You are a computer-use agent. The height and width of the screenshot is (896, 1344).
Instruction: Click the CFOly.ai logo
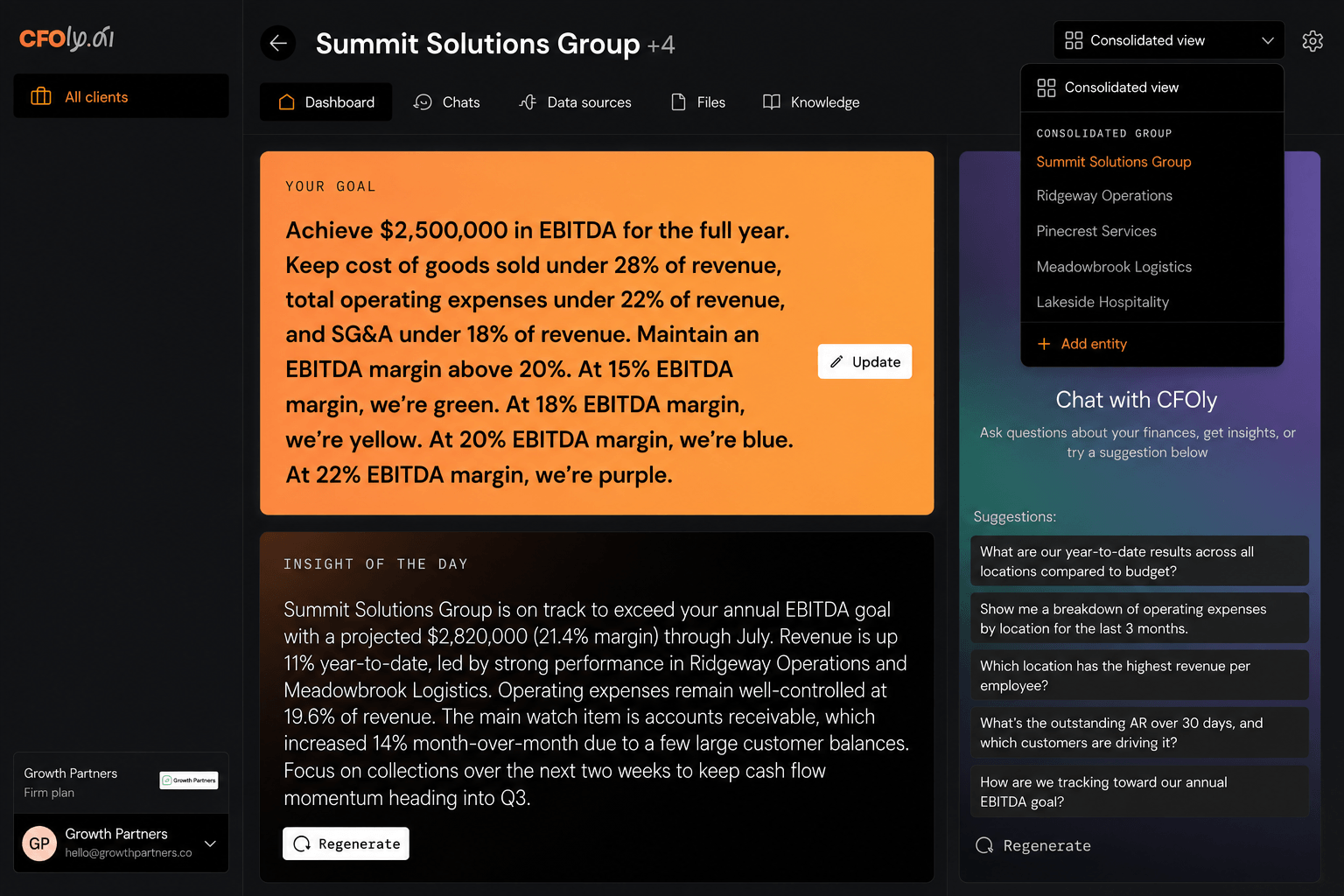click(66, 38)
